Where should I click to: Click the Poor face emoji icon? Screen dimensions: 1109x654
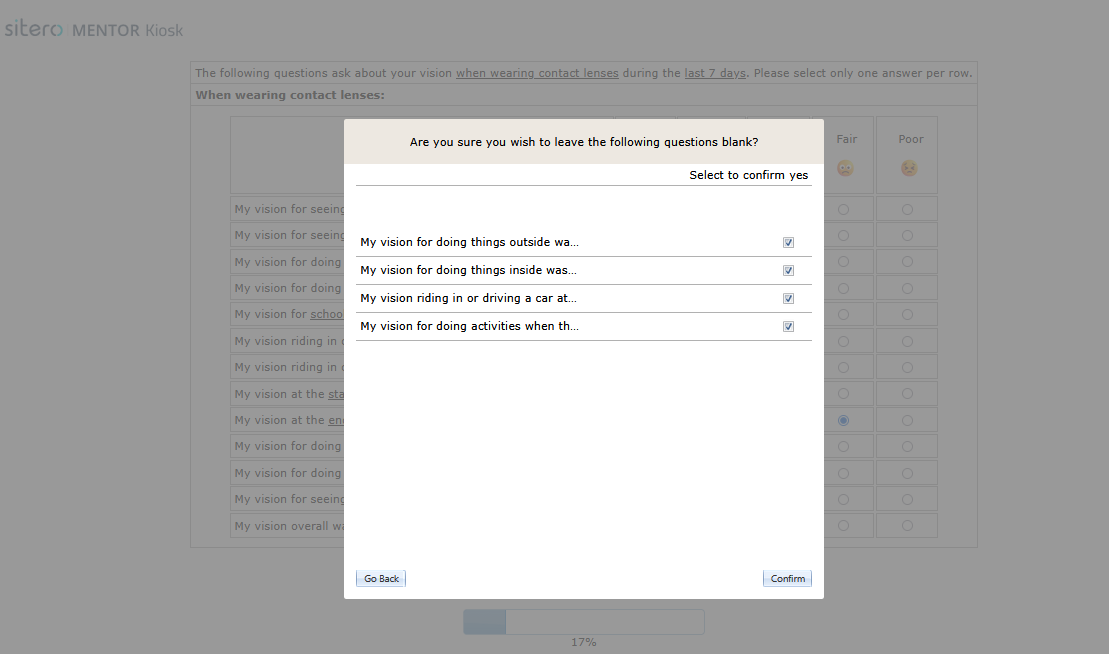click(x=909, y=168)
